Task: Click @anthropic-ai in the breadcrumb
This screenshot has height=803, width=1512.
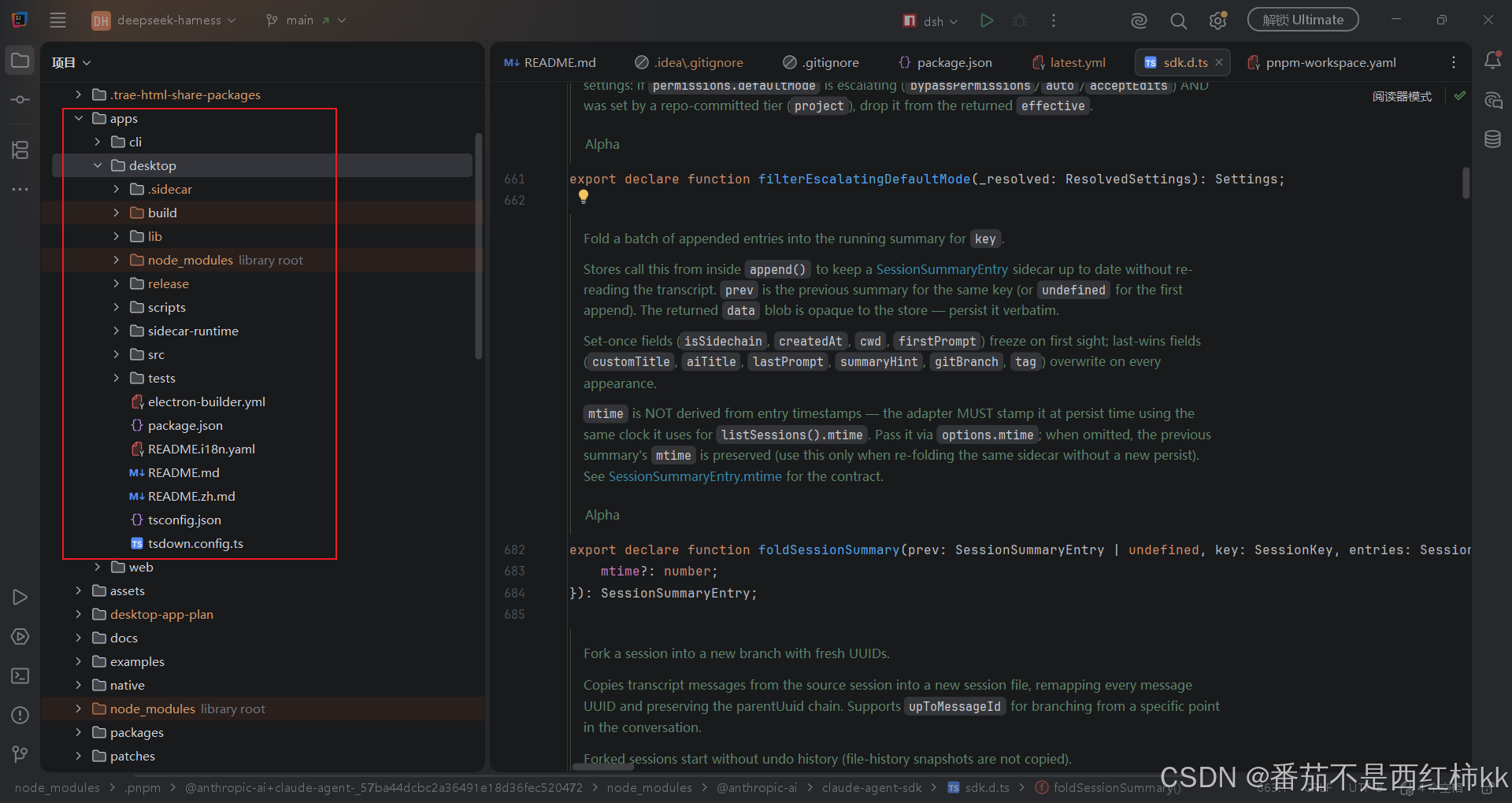Action: click(x=757, y=787)
